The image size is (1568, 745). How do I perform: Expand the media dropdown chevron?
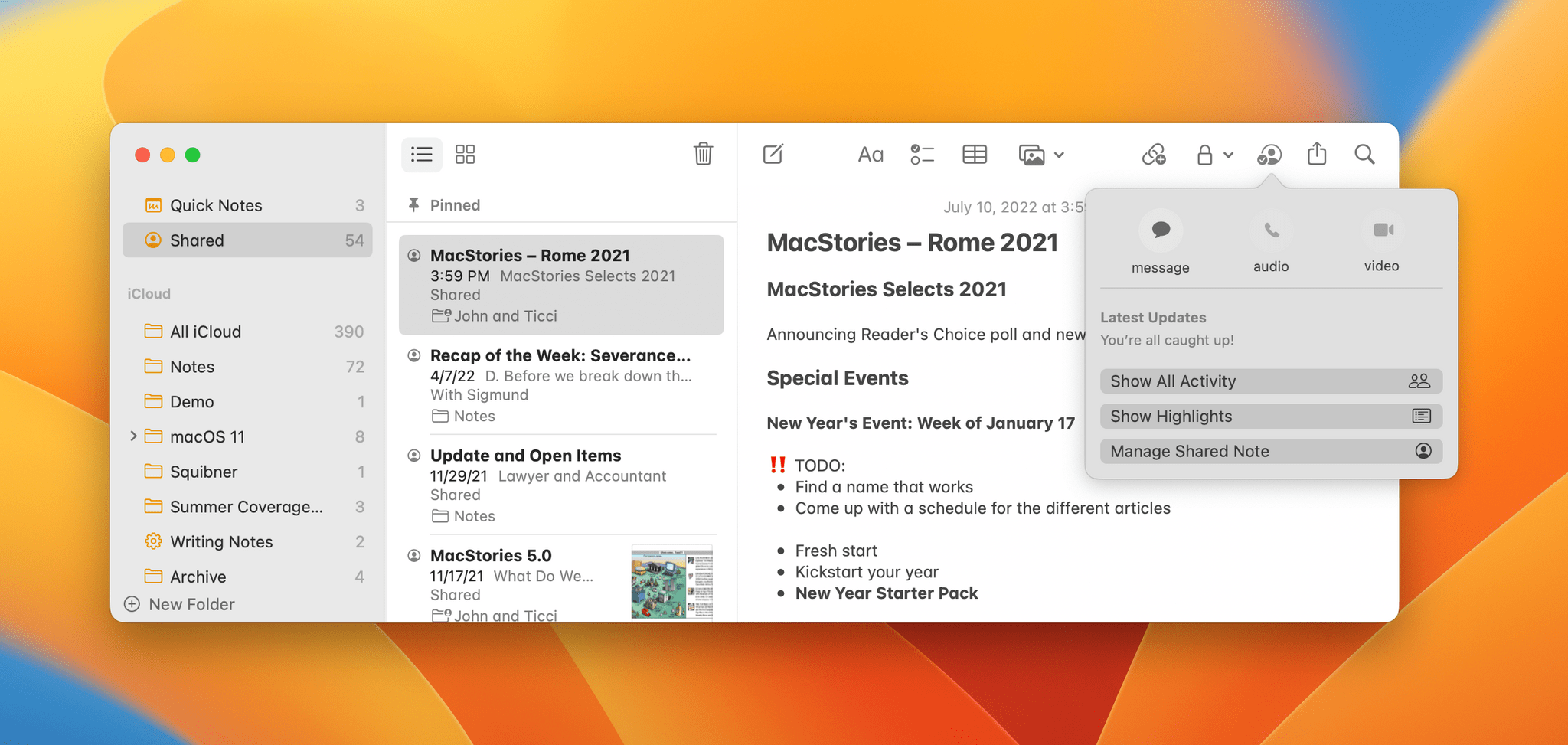click(1059, 155)
